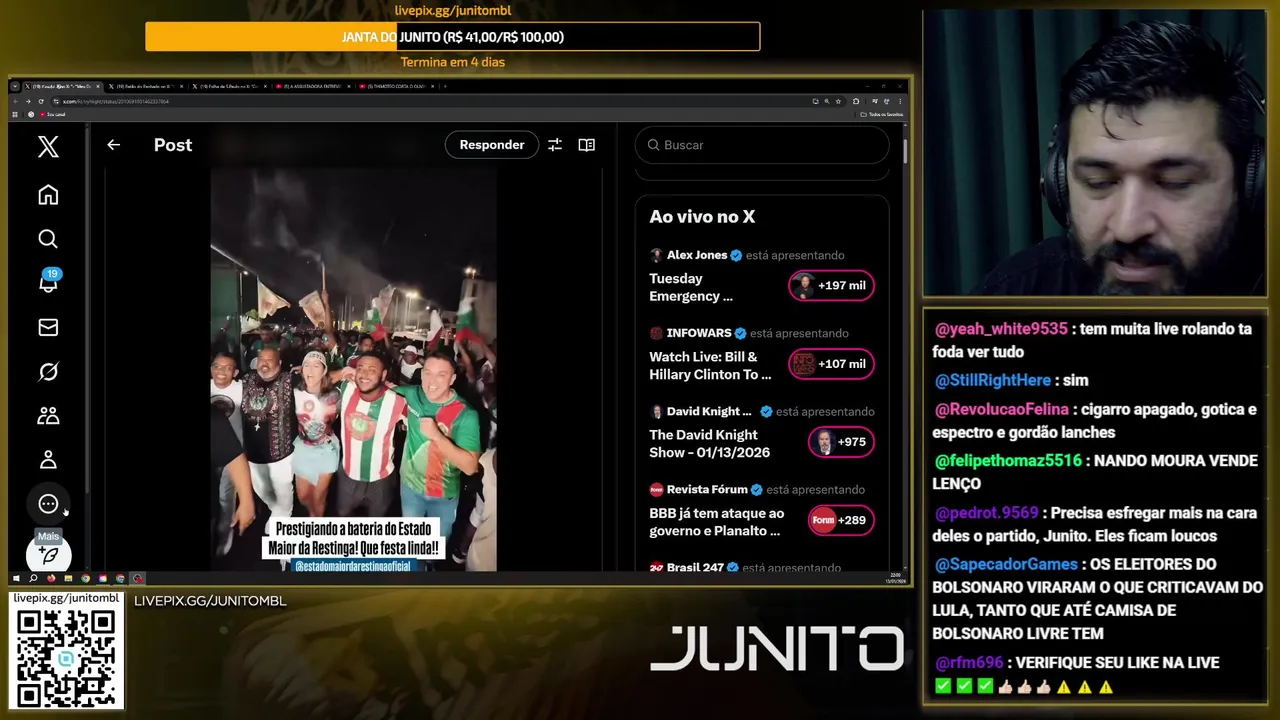Click the @estadomaiordarestingaoficial tag in video
This screenshot has height=720, width=1280.
(x=353, y=566)
